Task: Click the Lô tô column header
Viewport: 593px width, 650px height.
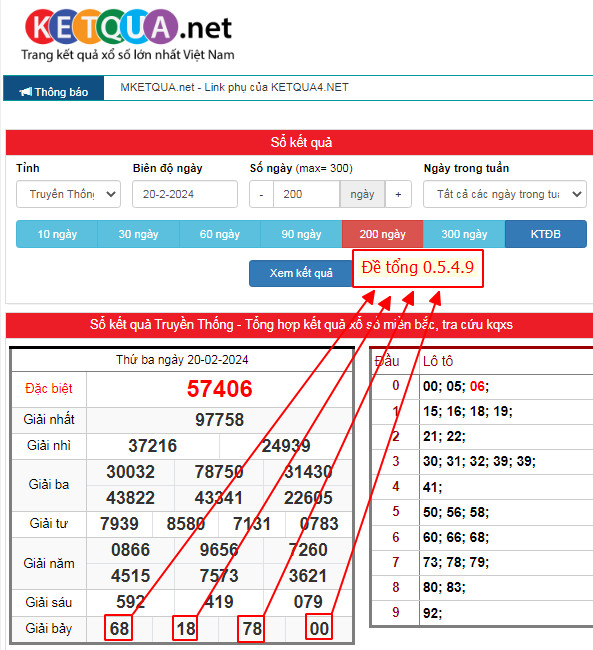Action: tap(438, 361)
